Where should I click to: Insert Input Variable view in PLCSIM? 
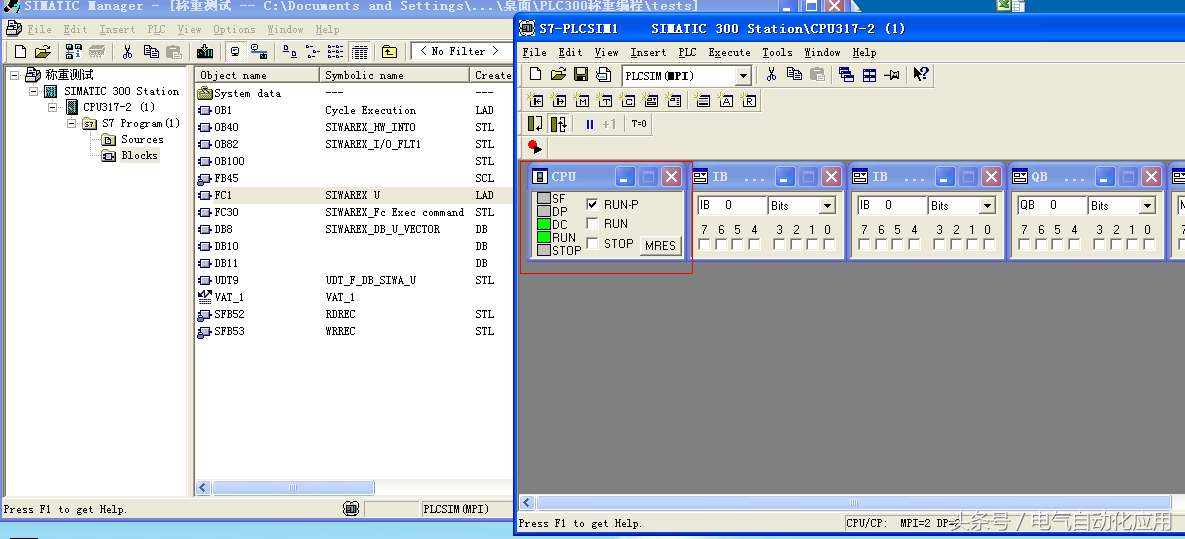pos(536,100)
